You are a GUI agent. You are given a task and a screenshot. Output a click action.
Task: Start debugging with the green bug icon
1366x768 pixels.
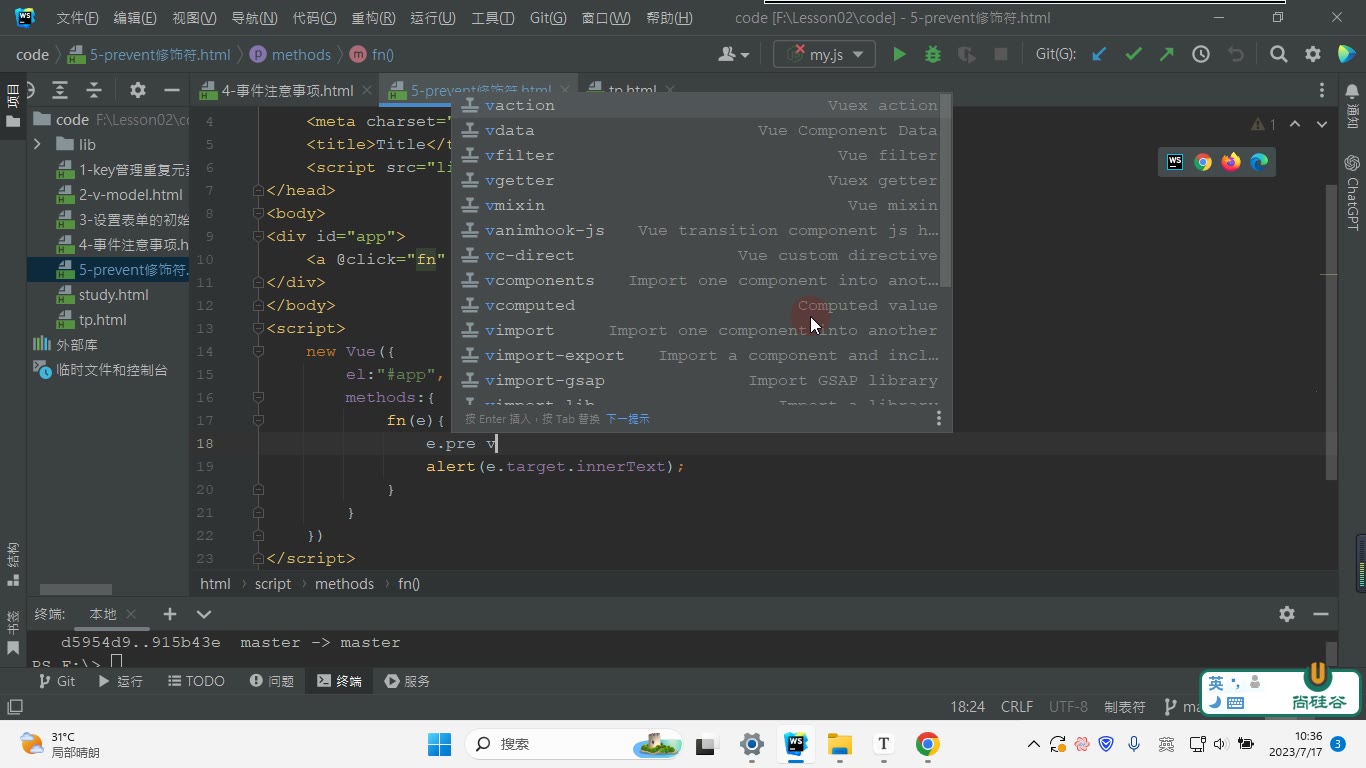tap(933, 55)
